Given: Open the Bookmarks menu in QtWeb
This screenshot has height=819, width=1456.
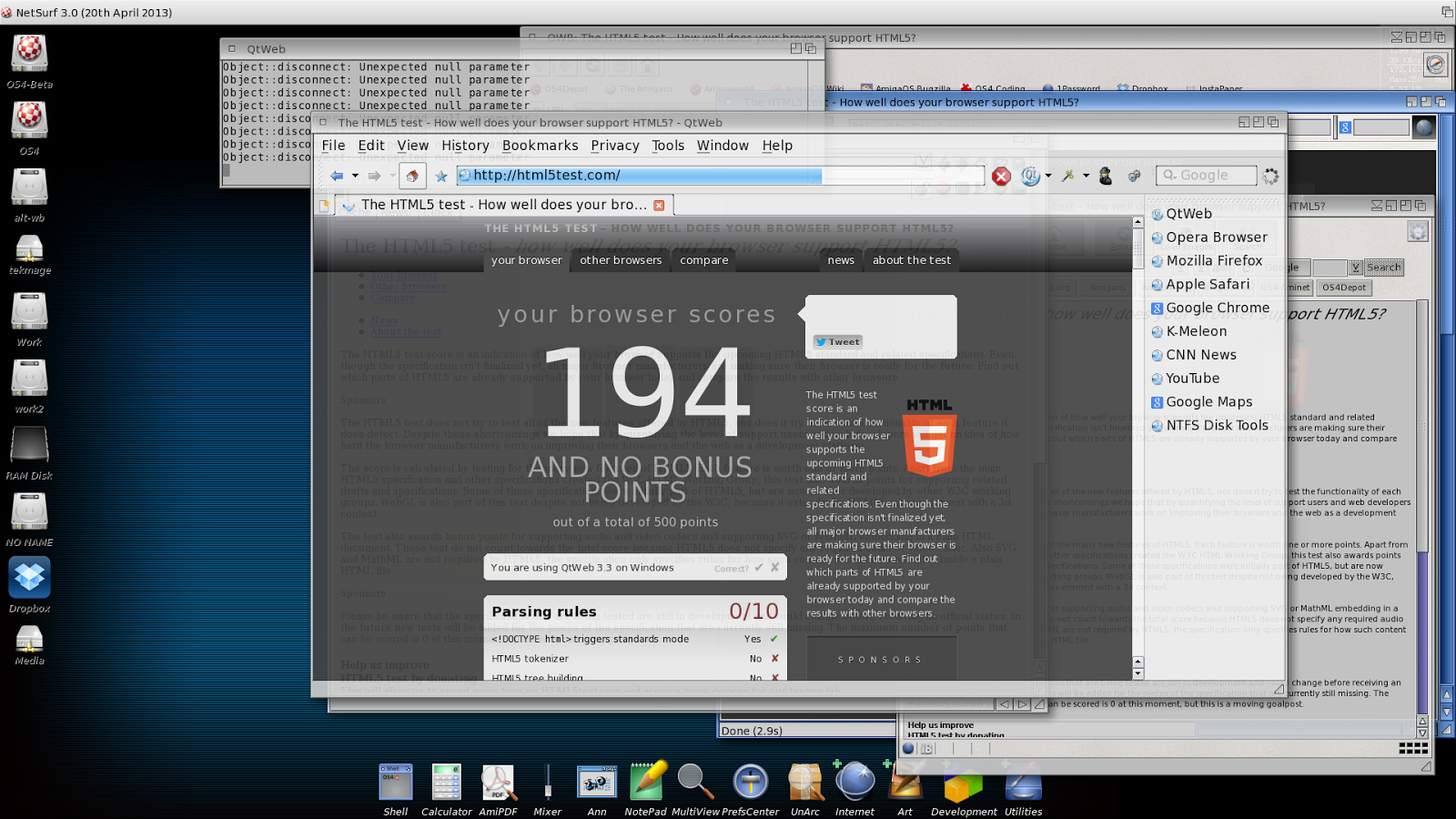Looking at the screenshot, I should 540,146.
